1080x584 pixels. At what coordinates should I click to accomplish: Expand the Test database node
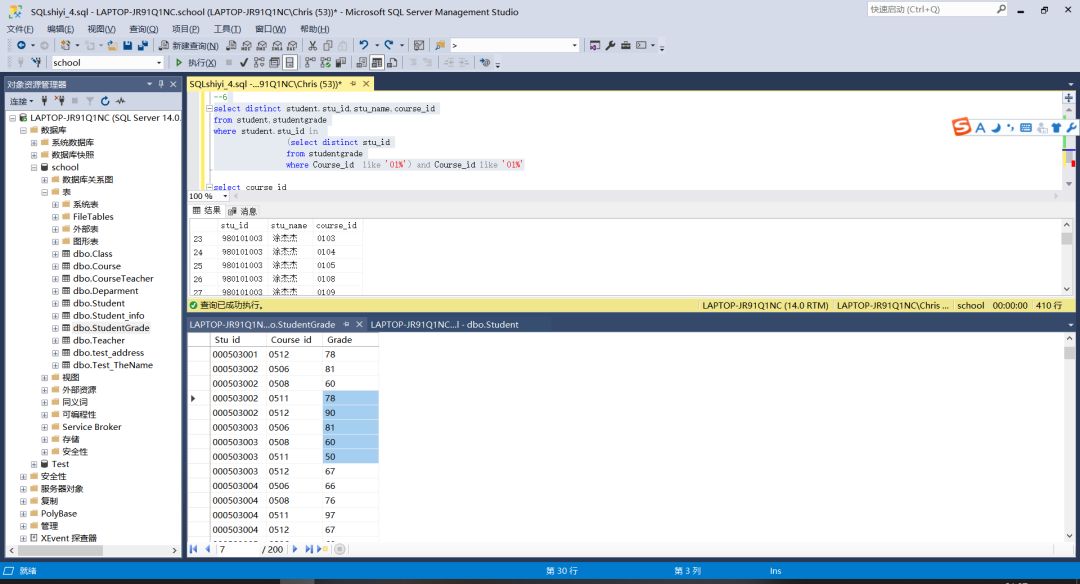[x=34, y=464]
